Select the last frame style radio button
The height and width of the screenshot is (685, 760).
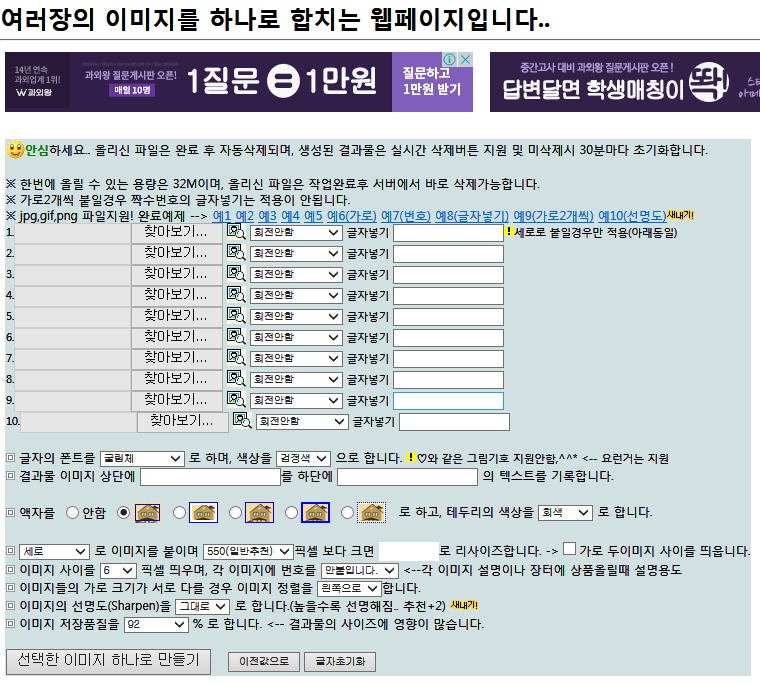point(347,513)
